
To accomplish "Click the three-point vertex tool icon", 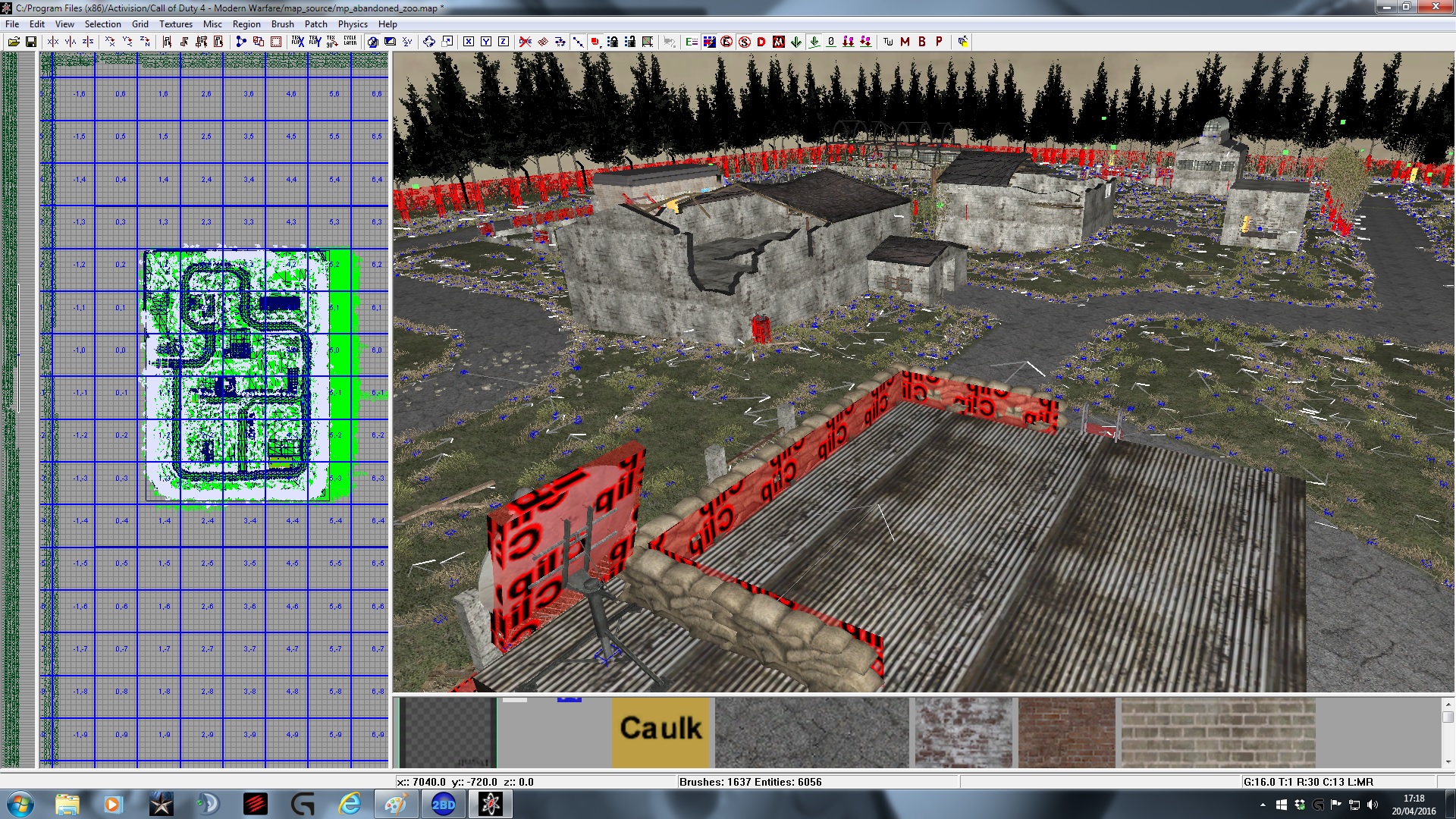I will click(x=241, y=42).
